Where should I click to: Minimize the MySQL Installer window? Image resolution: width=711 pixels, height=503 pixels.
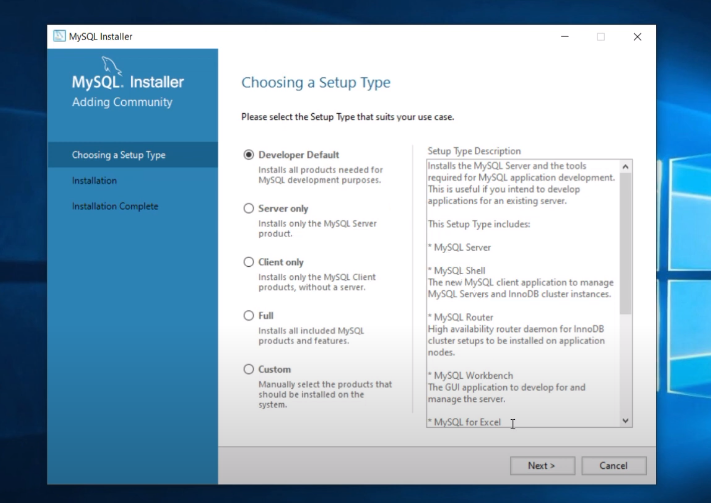coord(565,37)
